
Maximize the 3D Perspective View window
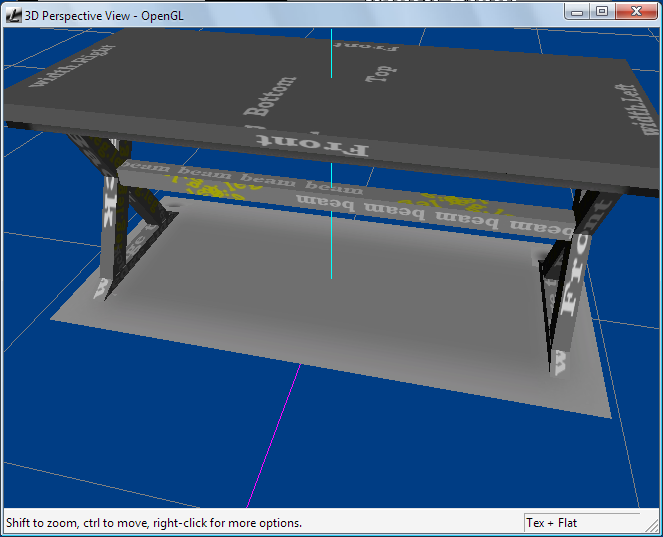602,11
